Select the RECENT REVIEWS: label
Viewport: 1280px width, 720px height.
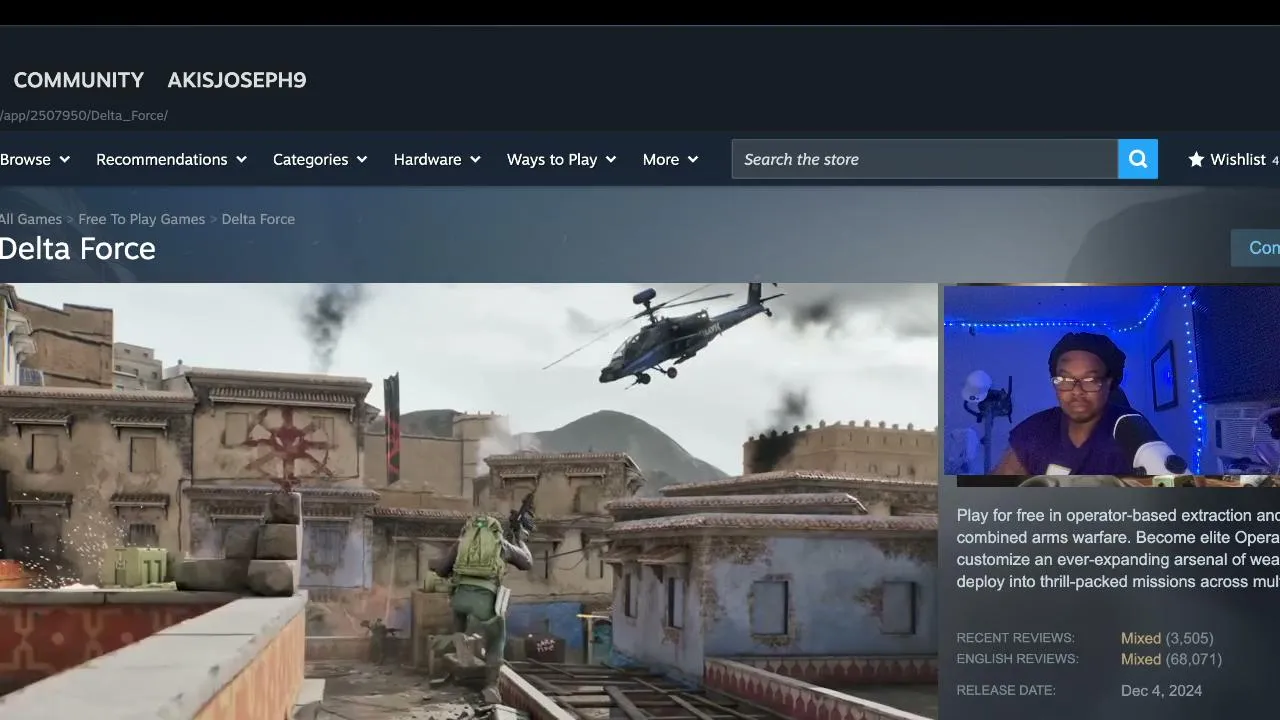tap(1015, 638)
